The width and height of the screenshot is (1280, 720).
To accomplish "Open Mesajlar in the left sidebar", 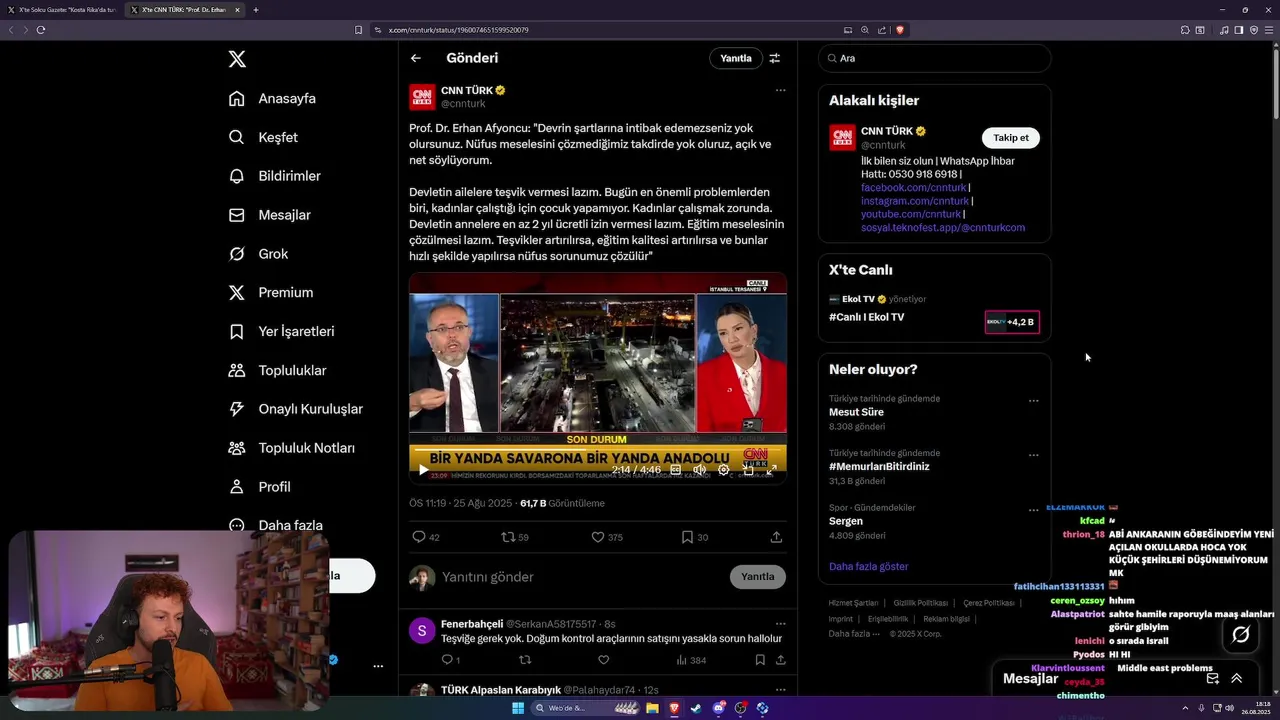I will pos(269,215).
